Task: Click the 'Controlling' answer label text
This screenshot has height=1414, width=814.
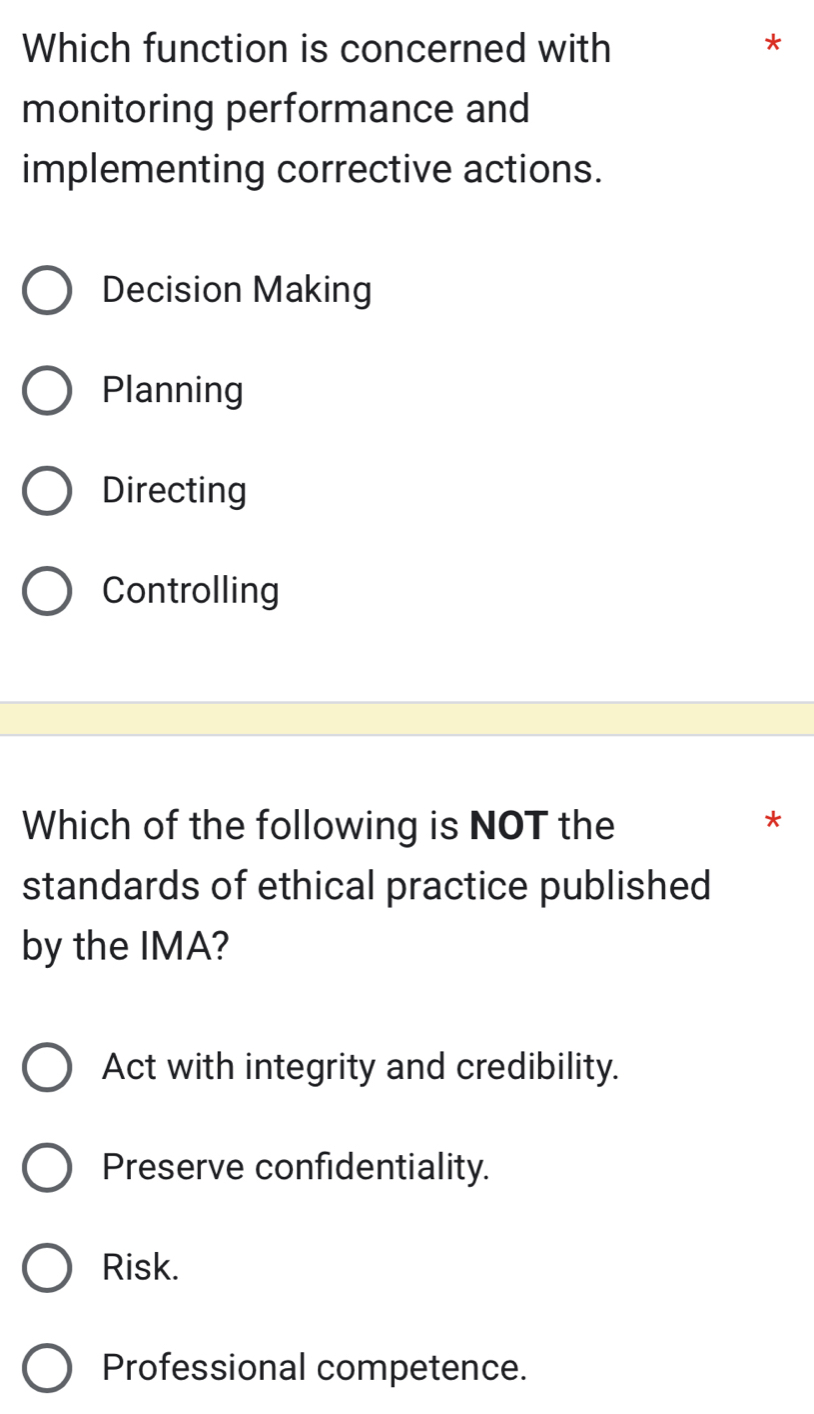Action: [191, 591]
